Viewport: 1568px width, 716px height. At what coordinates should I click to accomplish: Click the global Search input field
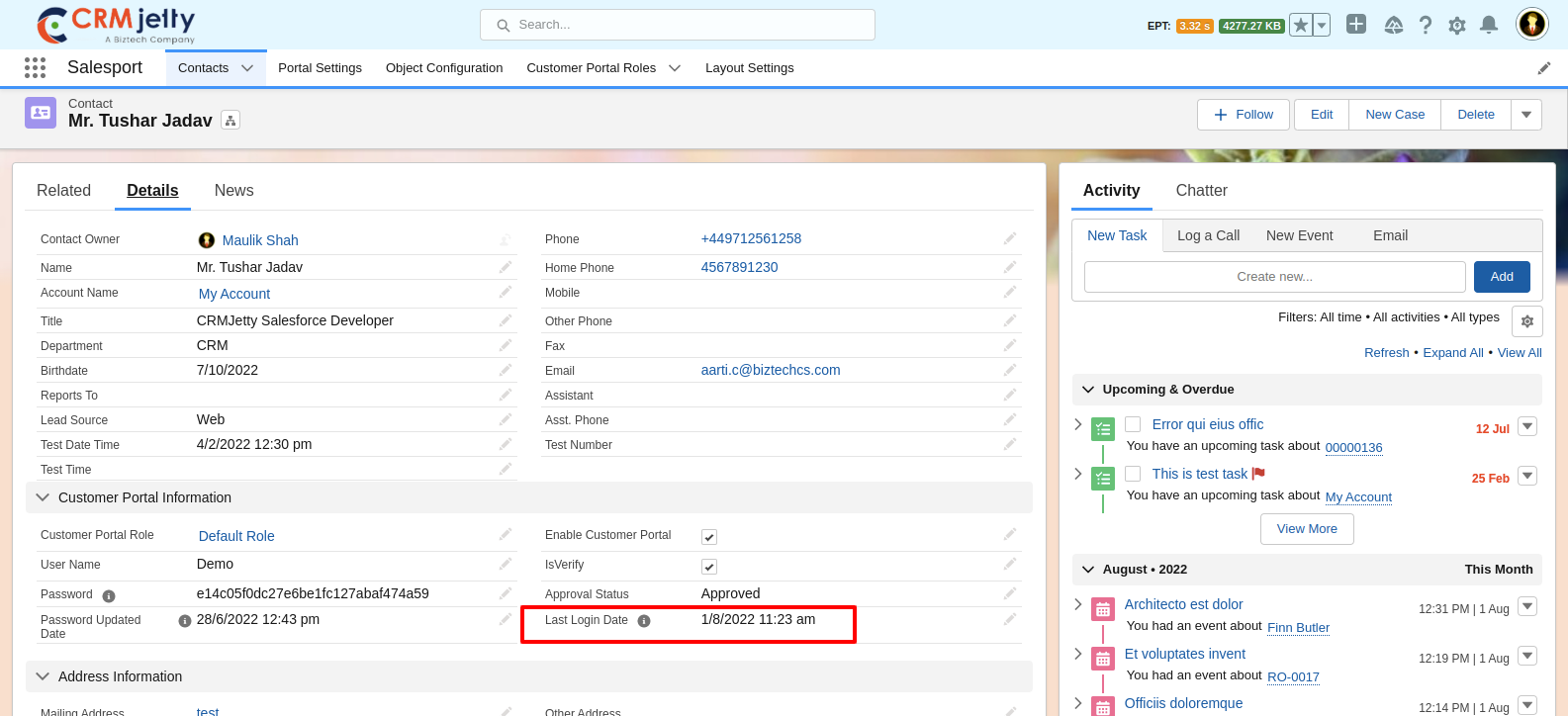coord(678,25)
